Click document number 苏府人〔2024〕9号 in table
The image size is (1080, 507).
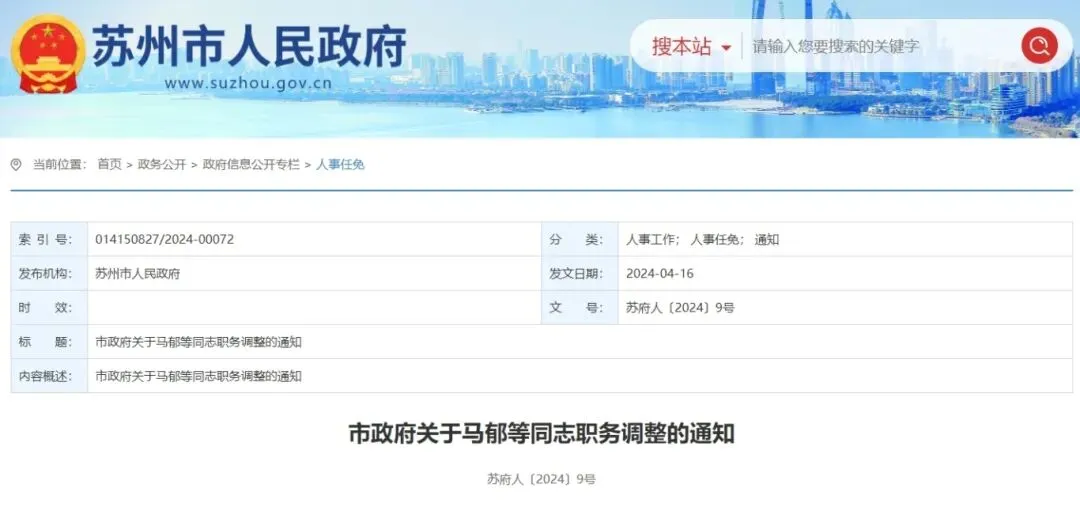(680, 308)
